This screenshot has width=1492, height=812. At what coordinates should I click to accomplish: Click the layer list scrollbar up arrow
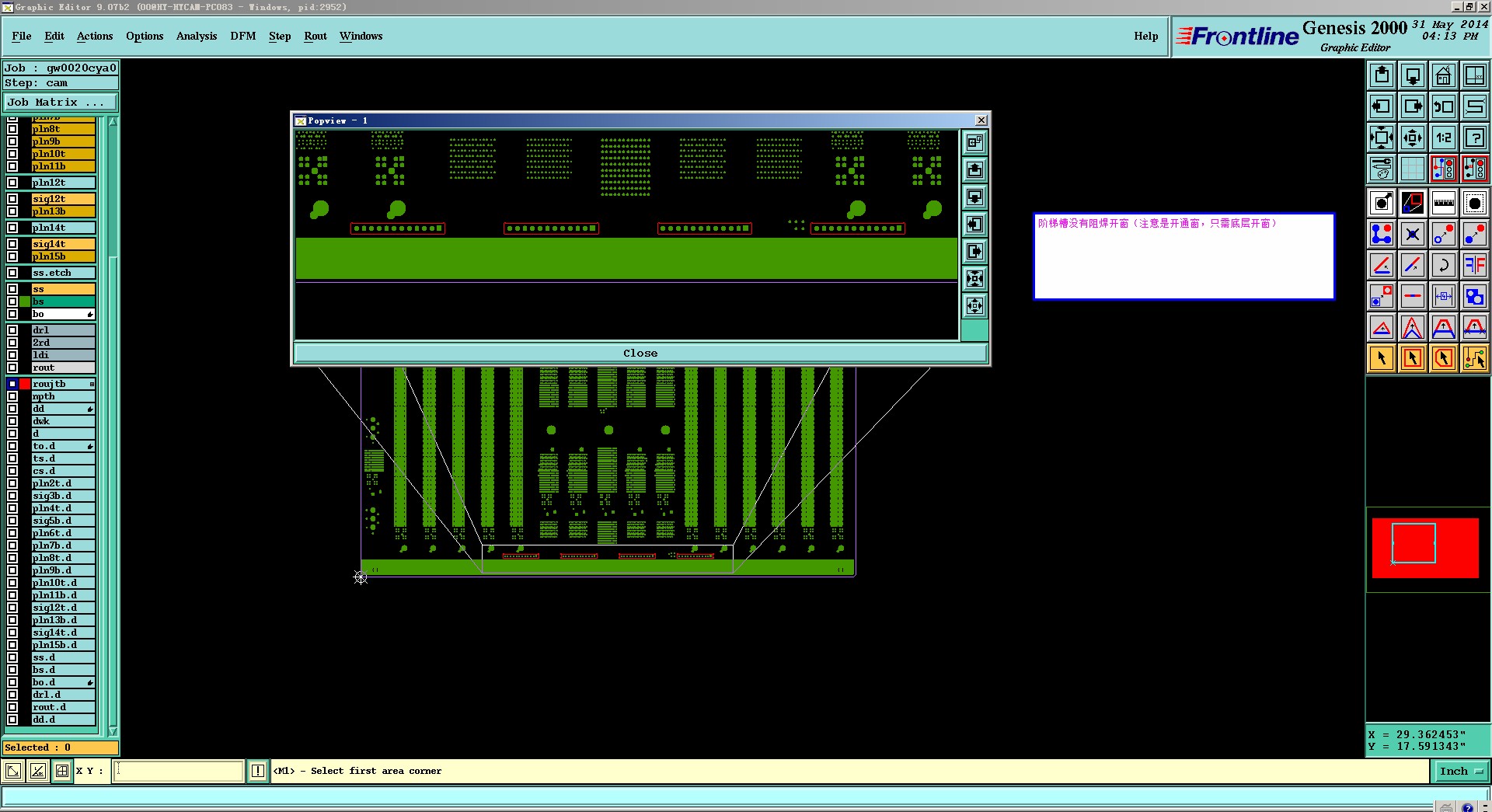point(113,122)
